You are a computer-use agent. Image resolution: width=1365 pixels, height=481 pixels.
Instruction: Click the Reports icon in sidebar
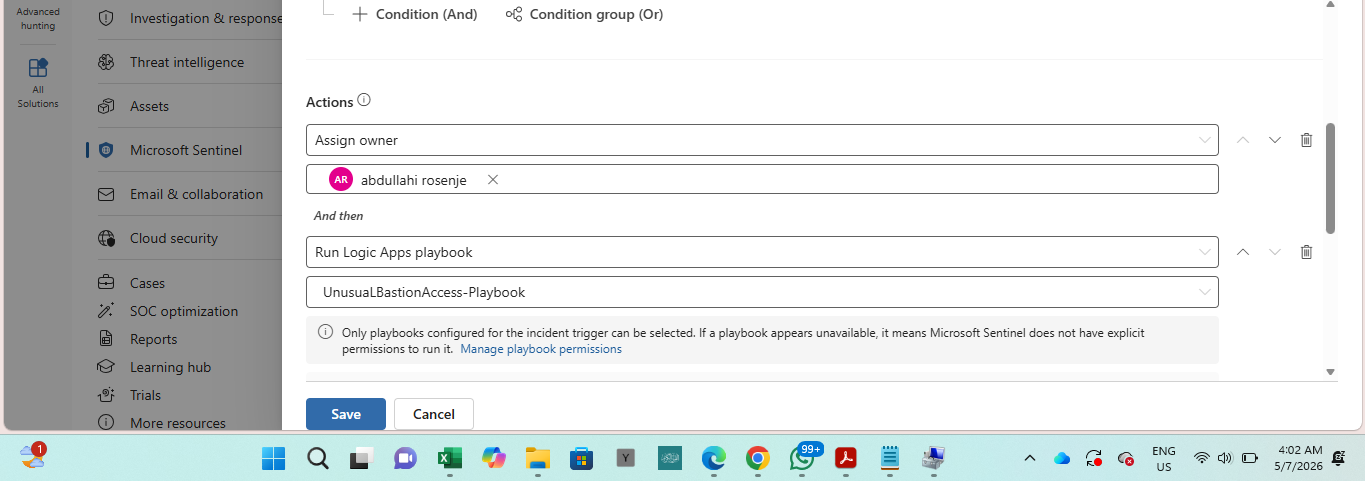pos(106,339)
